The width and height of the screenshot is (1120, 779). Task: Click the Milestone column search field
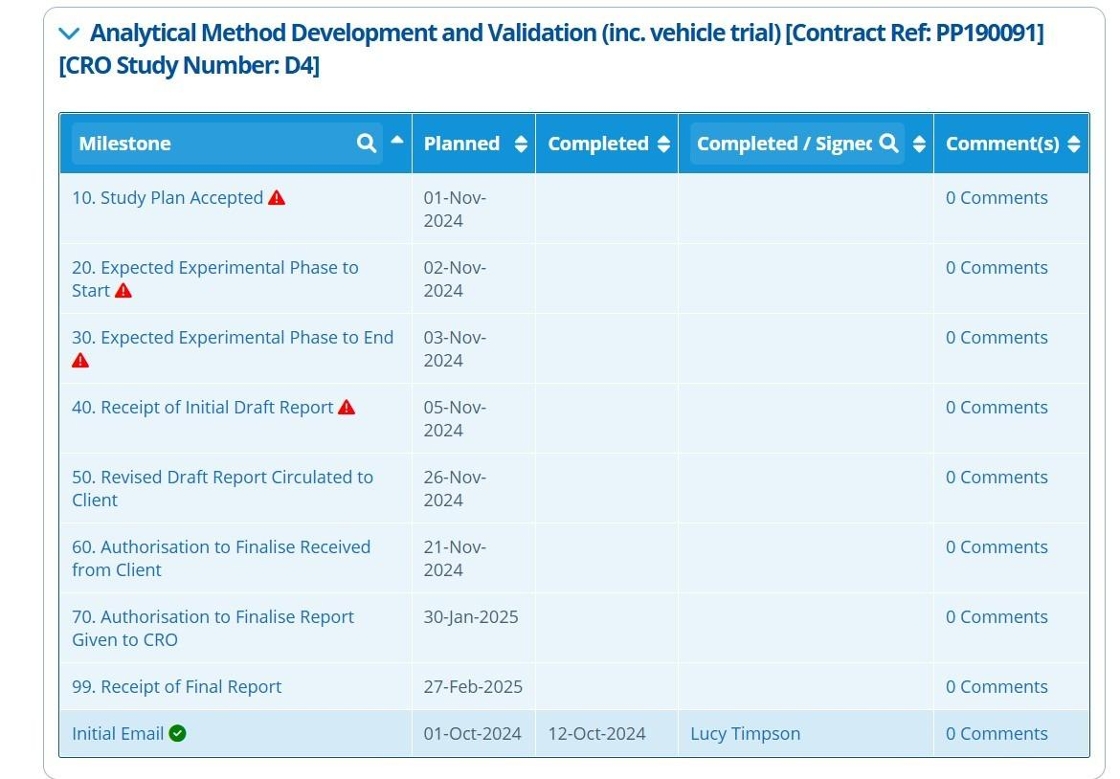click(212, 144)
